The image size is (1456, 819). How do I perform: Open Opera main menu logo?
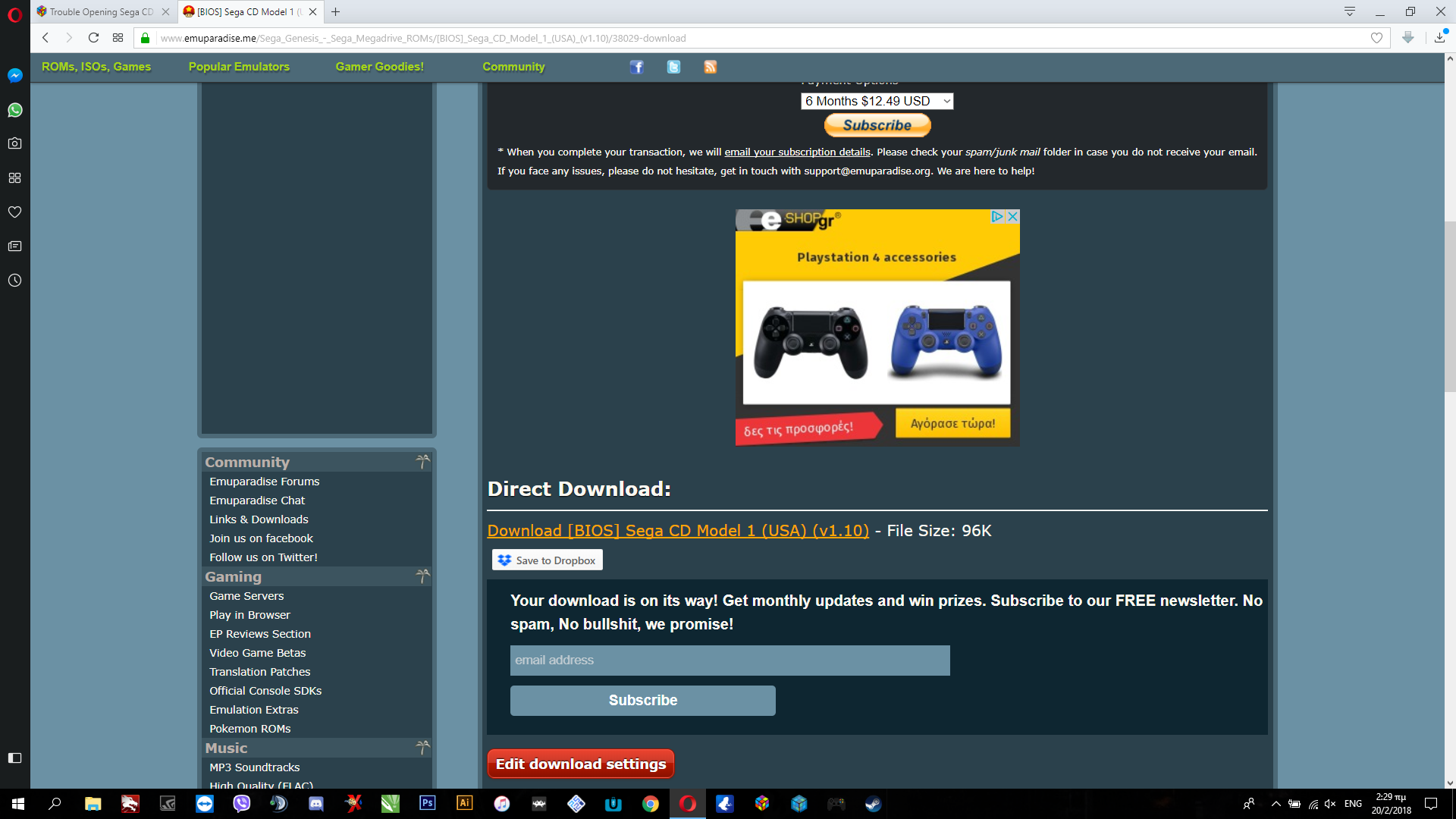(x=14, y=14)
